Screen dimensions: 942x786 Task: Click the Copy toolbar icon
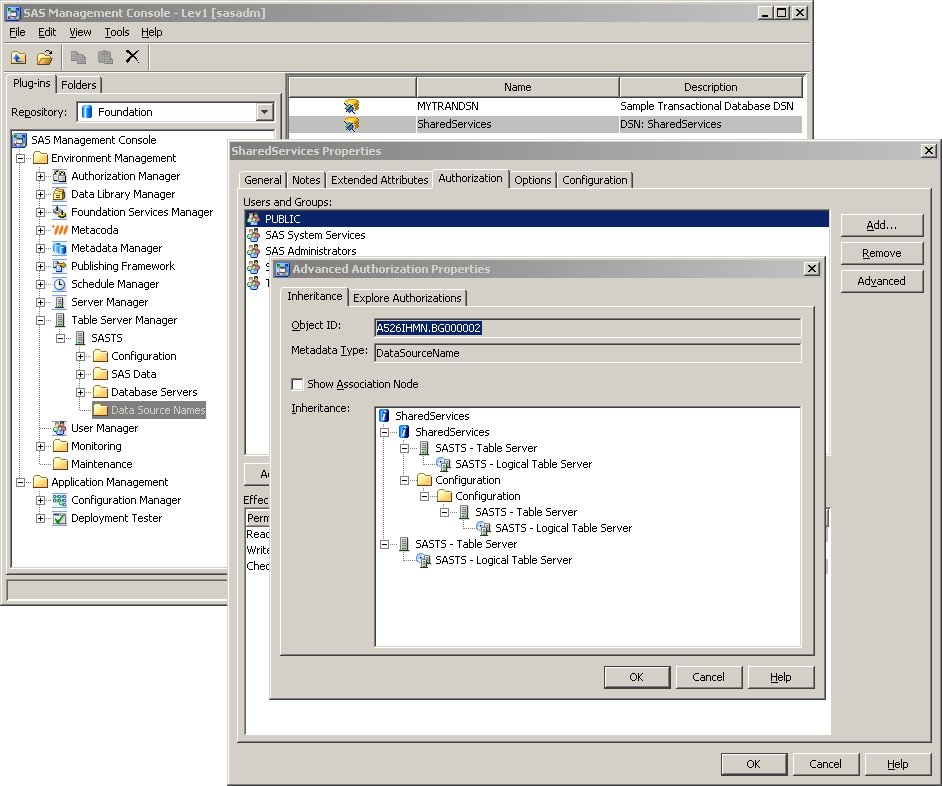click(x=78, y=58)
